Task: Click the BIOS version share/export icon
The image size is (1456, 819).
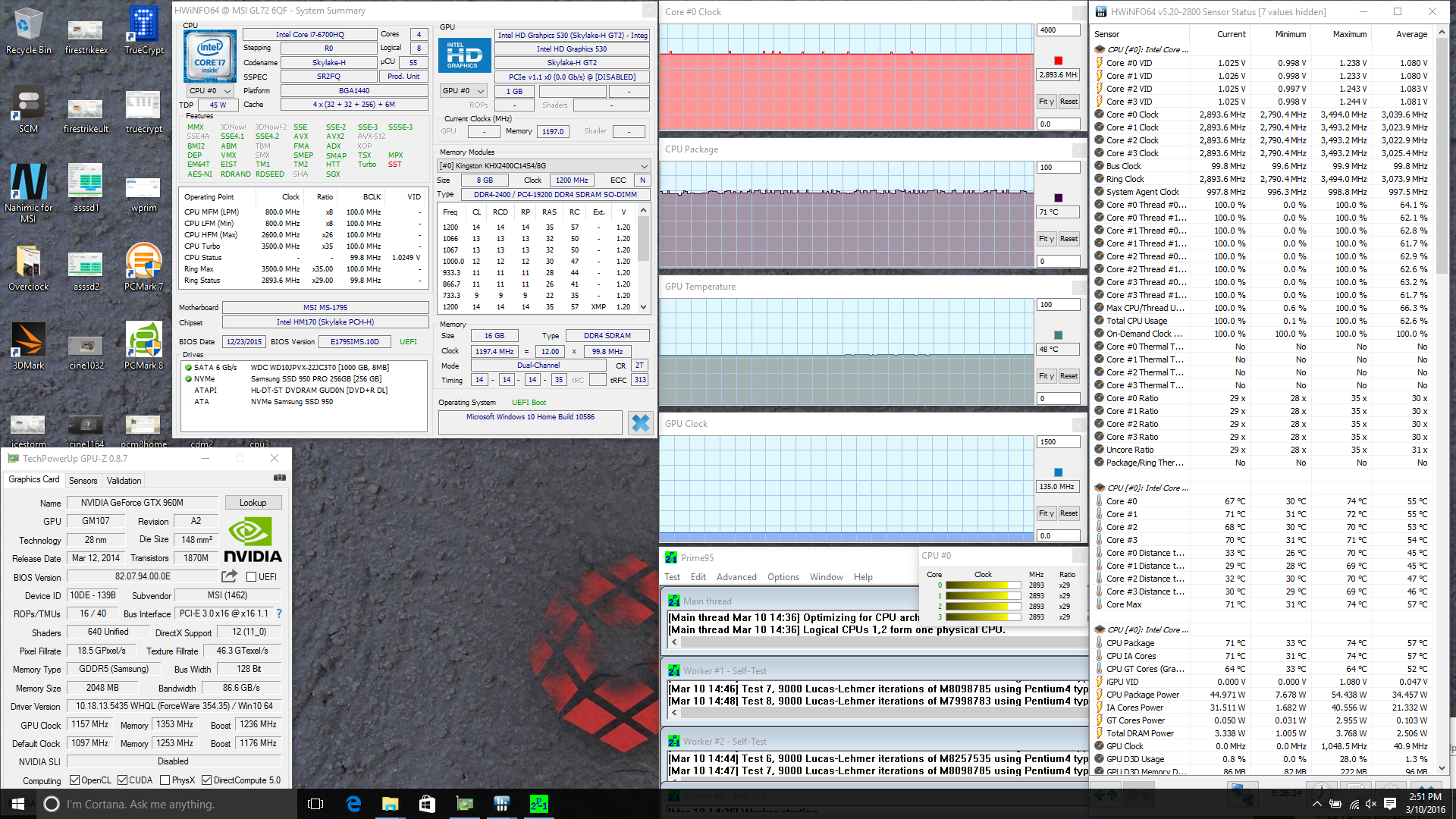Action: [229, 576]
